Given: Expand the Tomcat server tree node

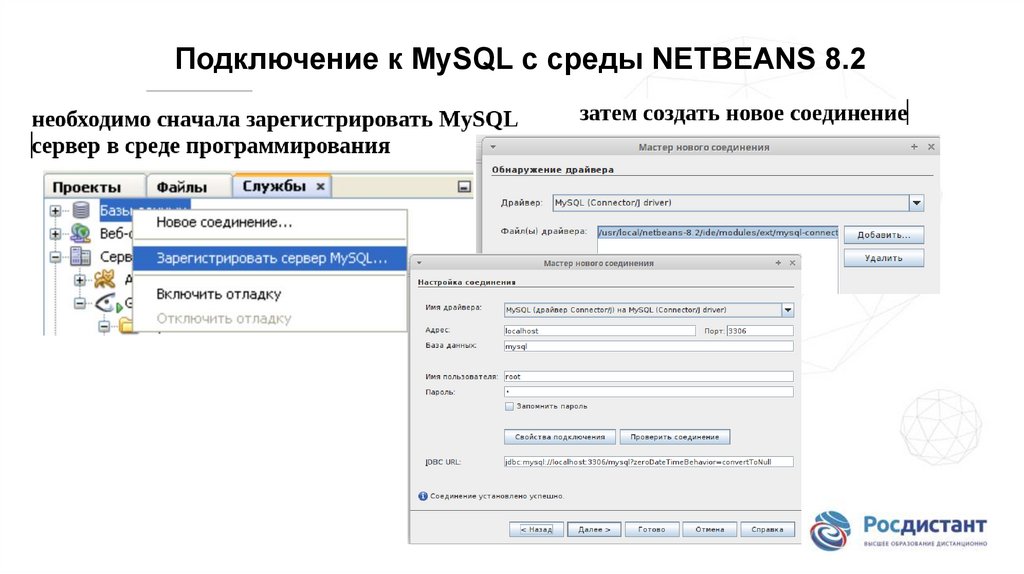Looking at the screenshot, I should tap(80, 280).
